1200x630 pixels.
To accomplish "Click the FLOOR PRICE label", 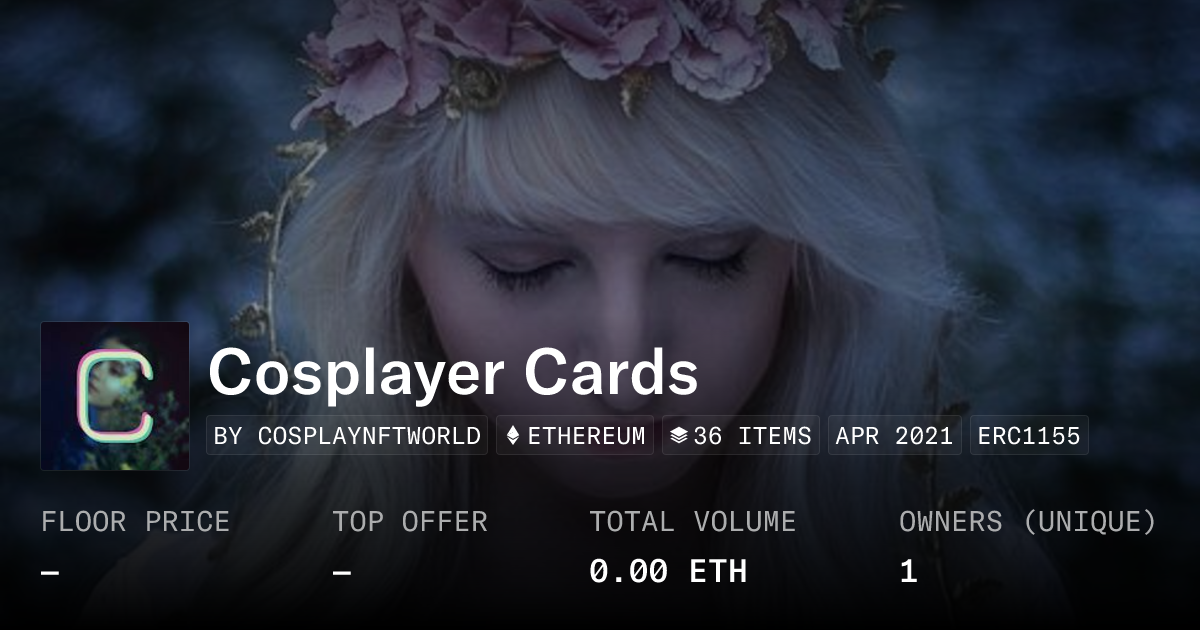I will point(135,522).
